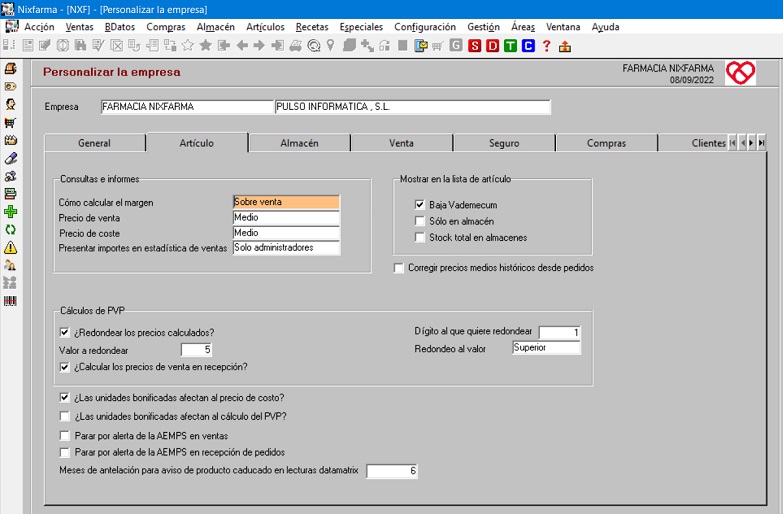The image size is (783, 514).
Task: Enable Parar por alerta AEMPS en ventas
Action: click(x=64, y=436)
